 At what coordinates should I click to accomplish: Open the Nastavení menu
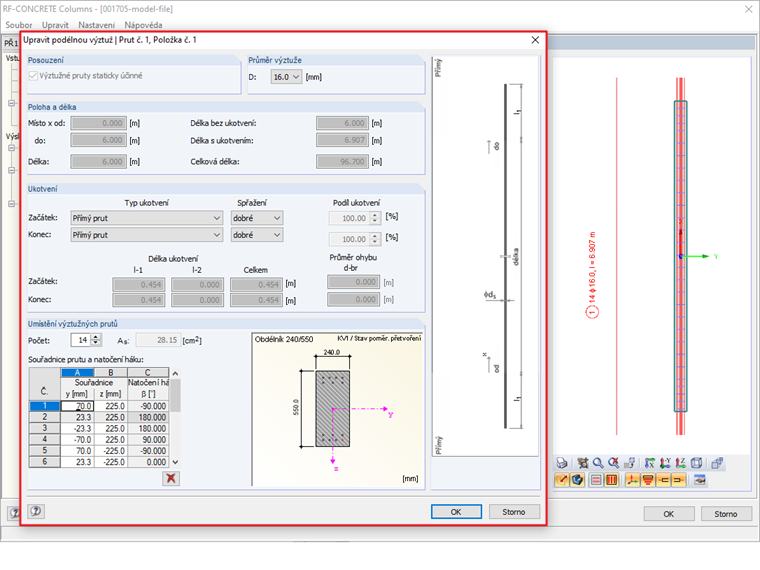(x=96, y=25)
